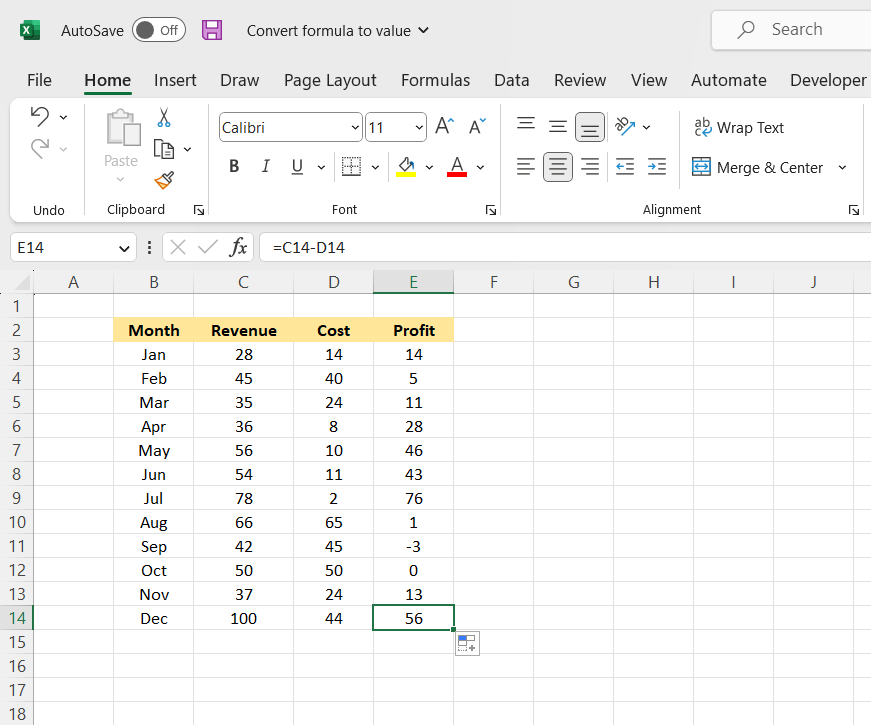Apply the yellow Fill Color swatch
The image size is (871, 725).
[406, 167]
